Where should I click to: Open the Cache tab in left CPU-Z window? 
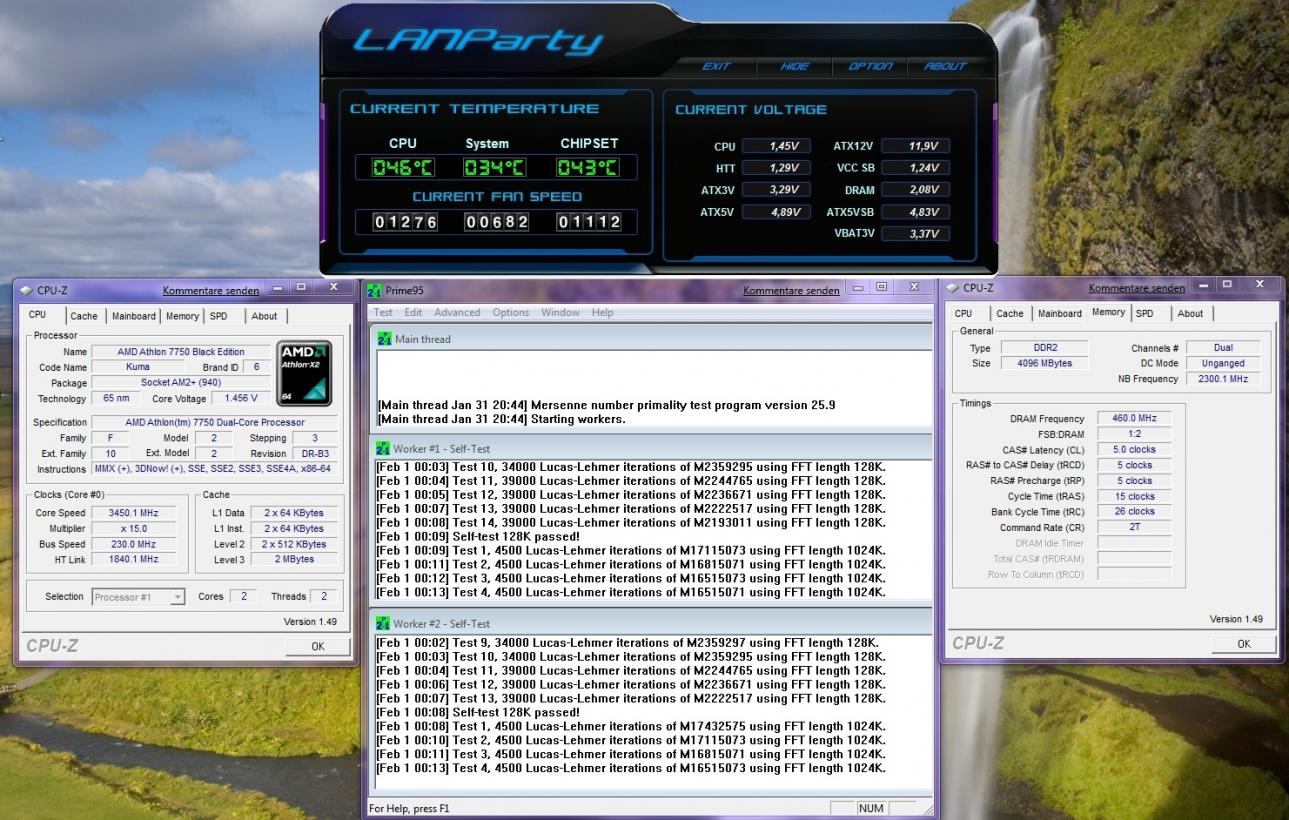coord(84,316)
